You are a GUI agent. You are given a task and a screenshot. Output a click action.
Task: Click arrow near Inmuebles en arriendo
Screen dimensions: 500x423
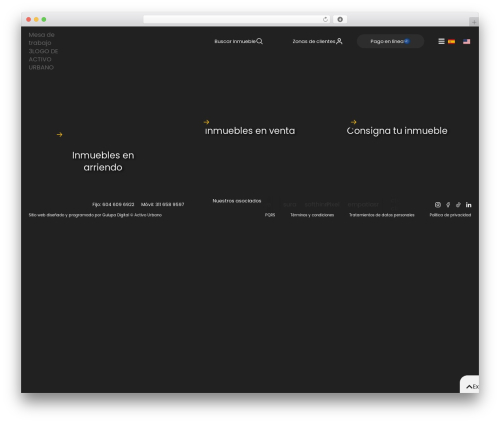[x=60, y=135]
